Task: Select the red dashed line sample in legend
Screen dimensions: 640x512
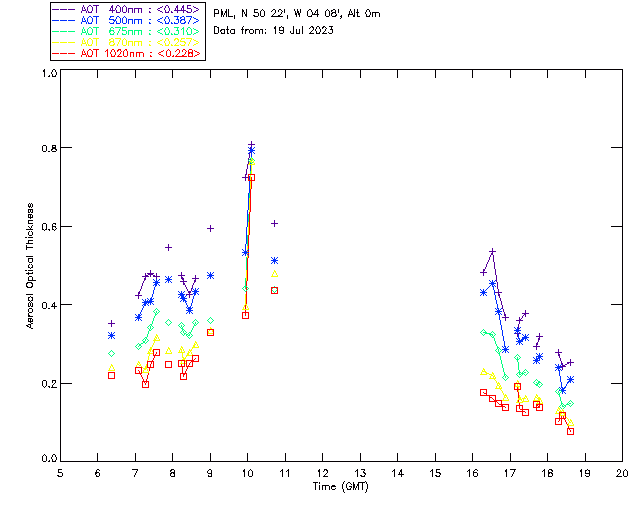Action: pos(64,53)
